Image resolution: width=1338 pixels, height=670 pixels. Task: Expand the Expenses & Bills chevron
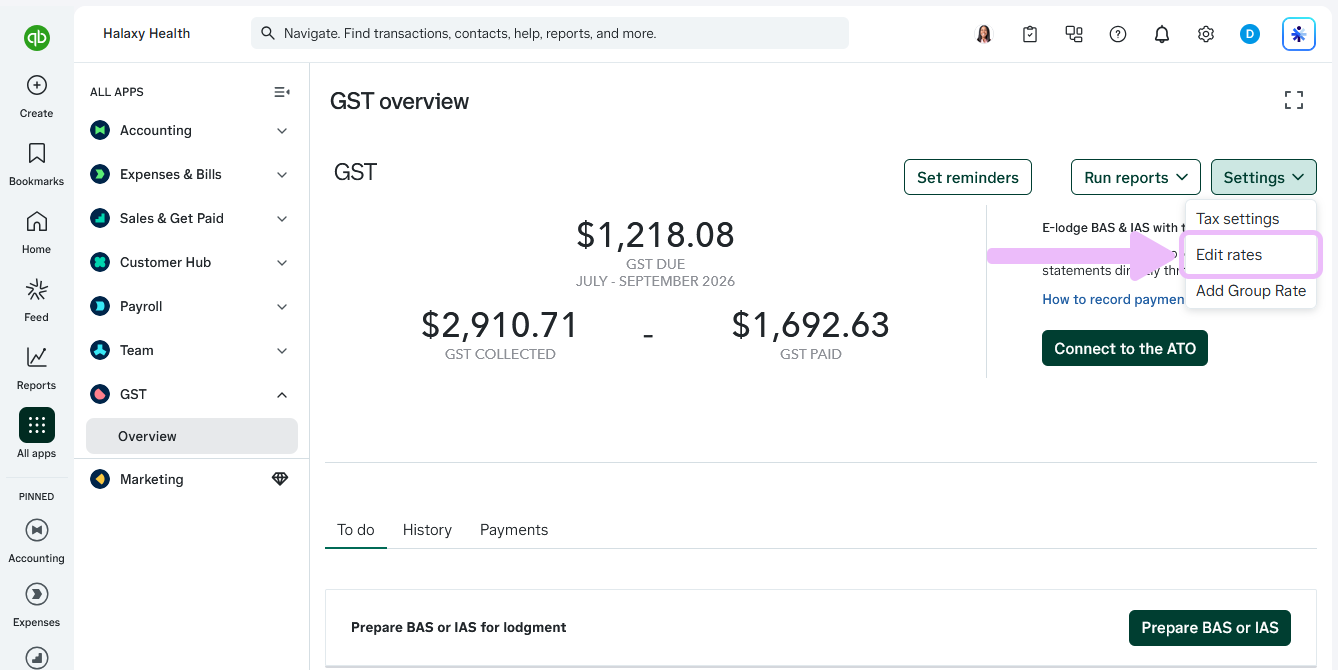[x=282, y=175]
